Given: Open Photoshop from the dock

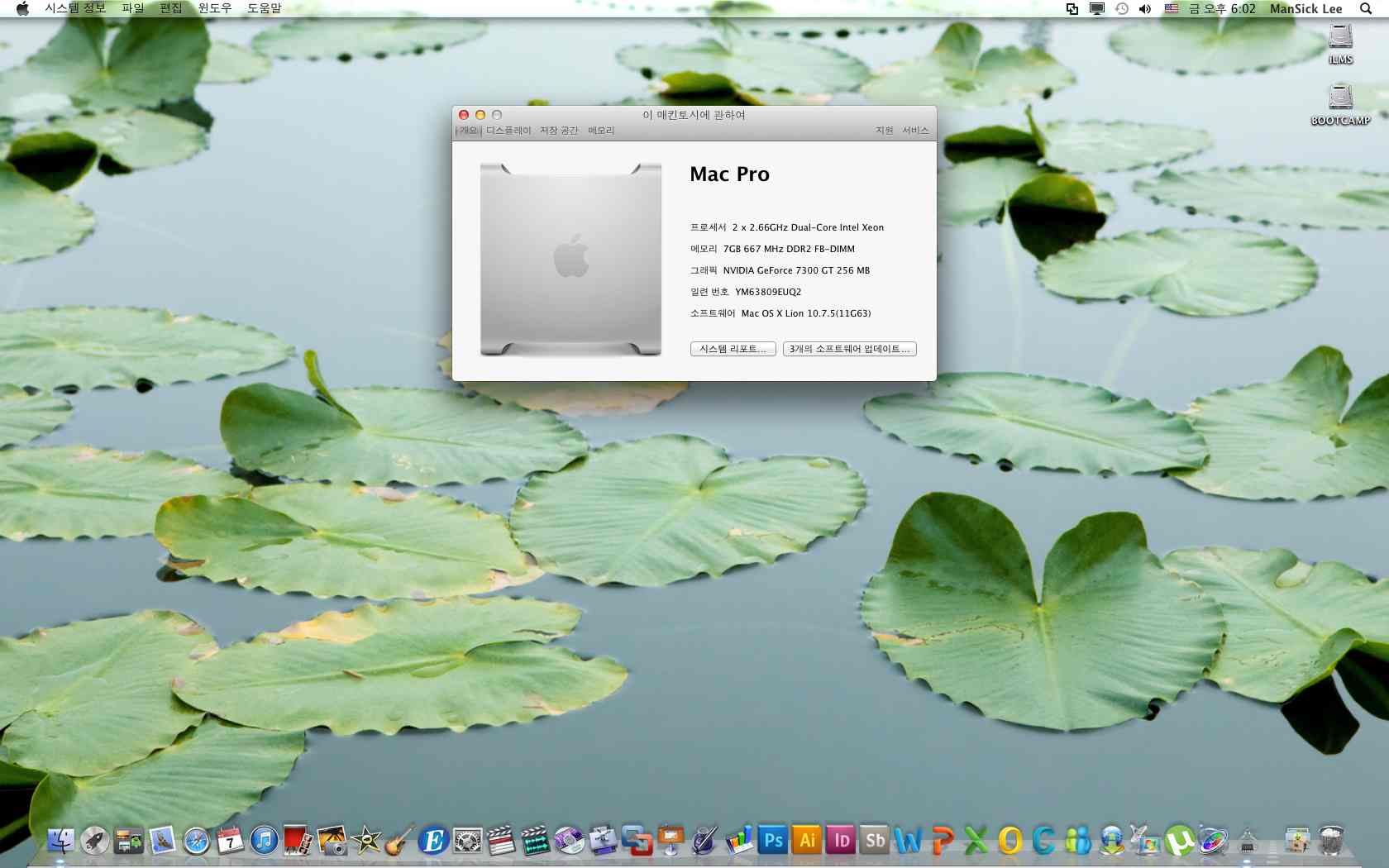Looking at the screenshot, I should point(773,841).
